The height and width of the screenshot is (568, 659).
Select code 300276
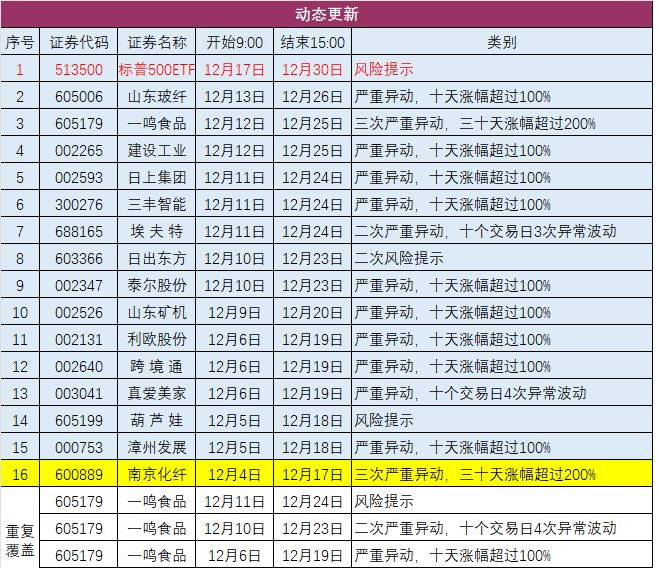tap(79, 204)
